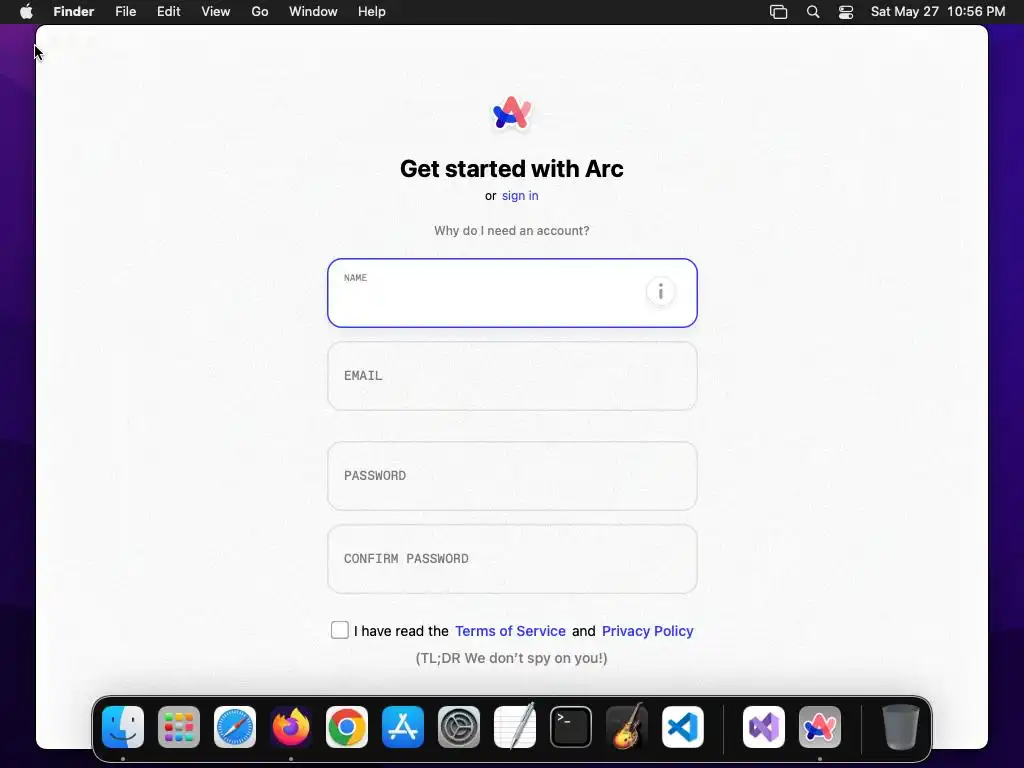Screen dimensions: 1024x768
Task: Check the Terms of Service agreement box
Action: pyautogui.click(x=340, y=630)
